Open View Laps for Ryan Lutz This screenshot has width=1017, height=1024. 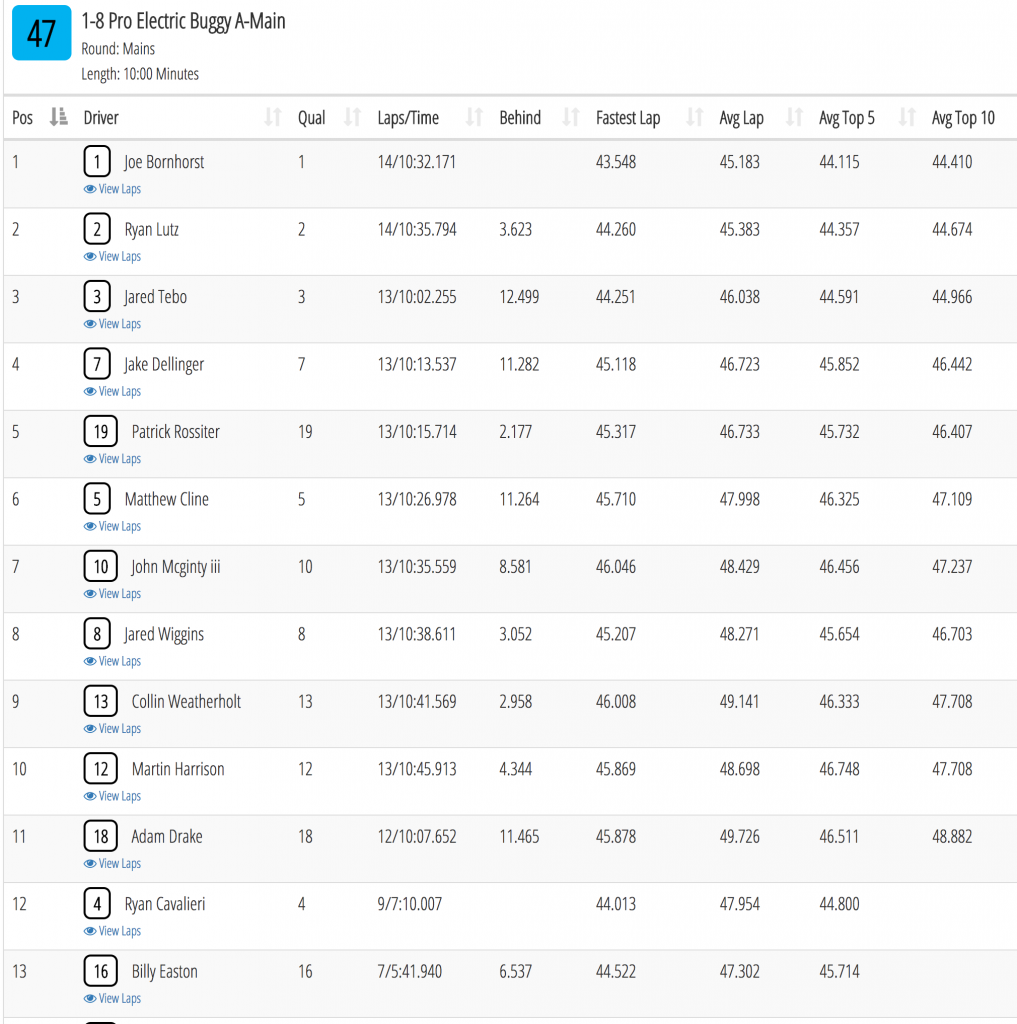(112, 256)
